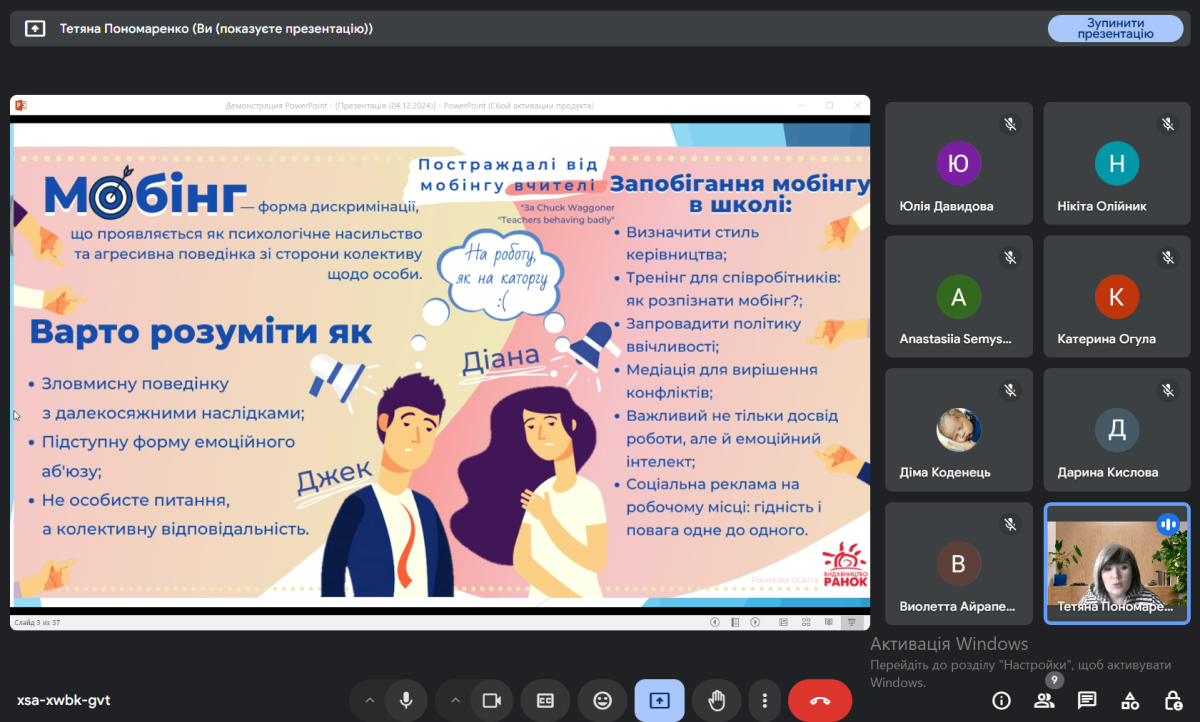Open audio settings chevron beside microphone

370,700
